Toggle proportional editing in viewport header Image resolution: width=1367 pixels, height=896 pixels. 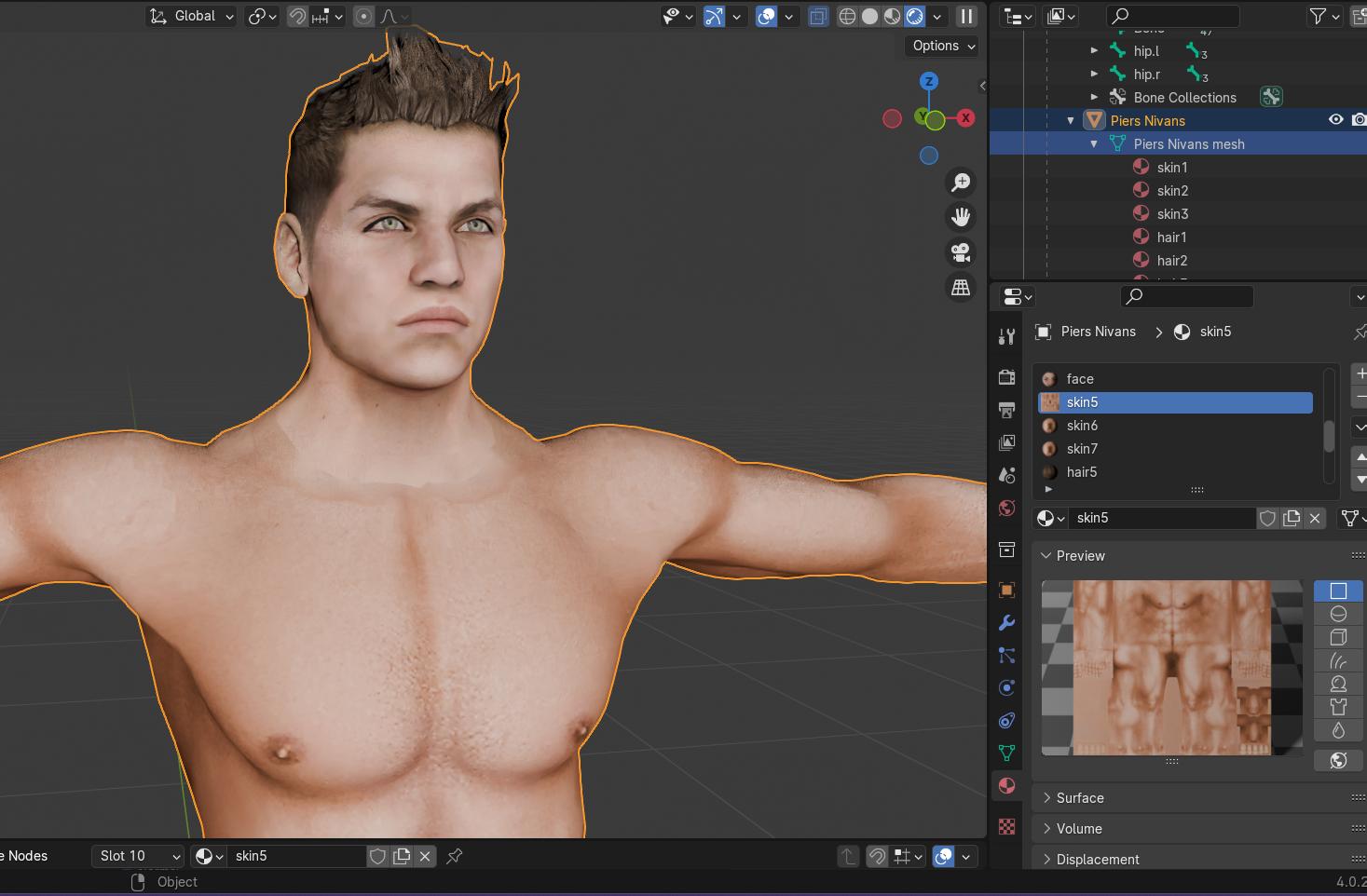(363, 16)
